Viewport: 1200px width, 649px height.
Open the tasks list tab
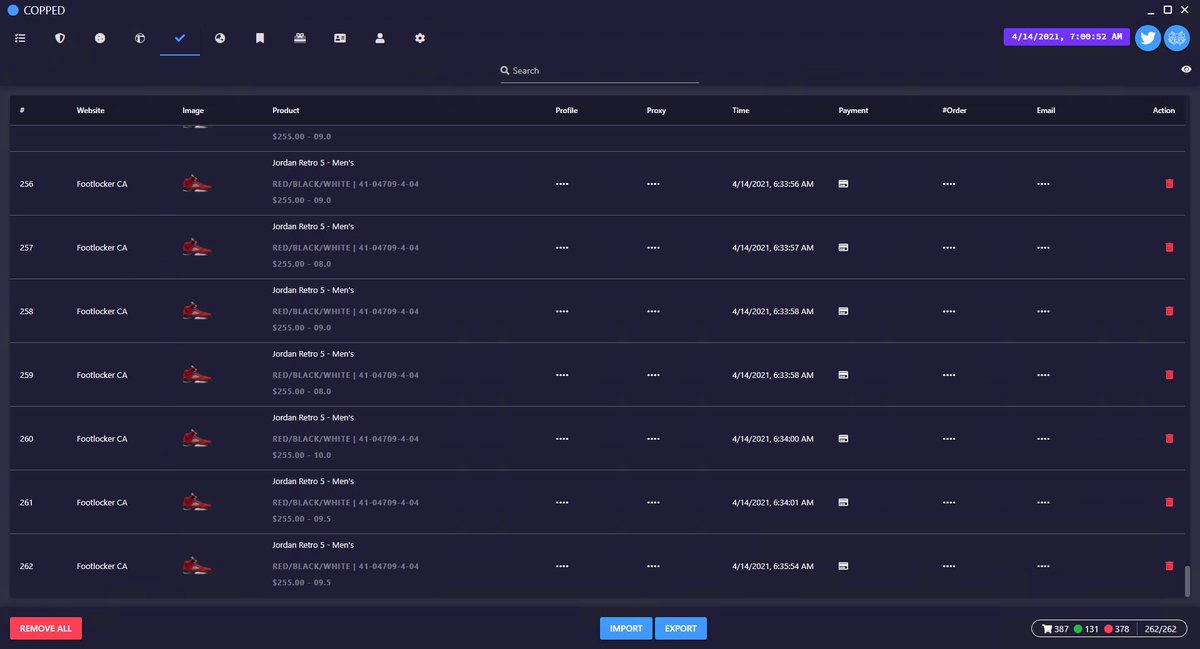coord(20,38)
